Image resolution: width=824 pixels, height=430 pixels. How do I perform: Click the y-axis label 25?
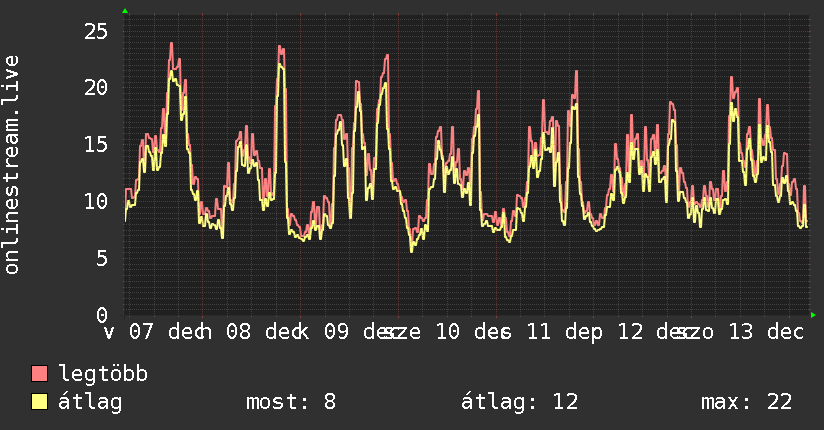click(x=96, y=32)
